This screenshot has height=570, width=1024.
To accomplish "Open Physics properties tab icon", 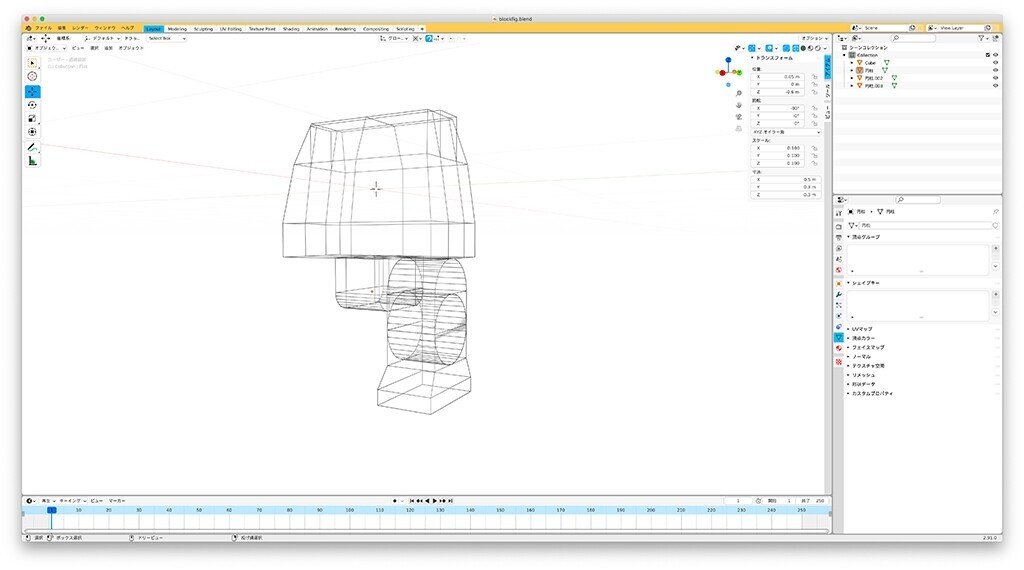I will coord(839,316).
